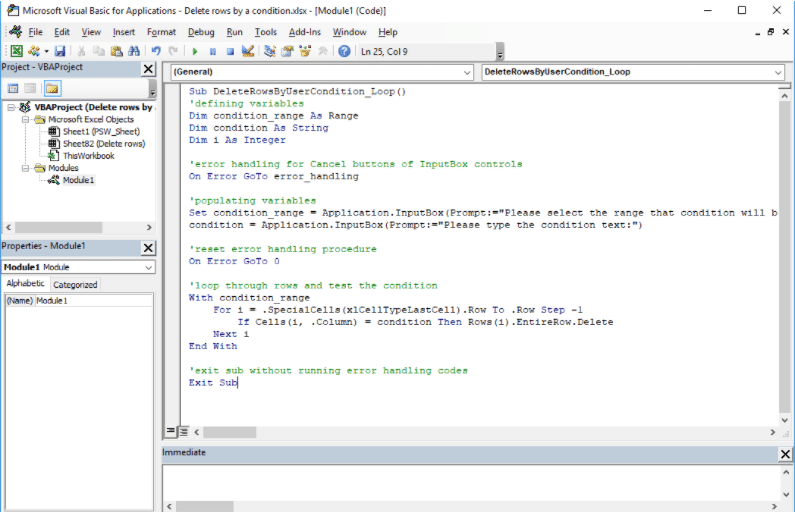Click the Redo arrow icon
Viewport: 795px width, 512px height.
173,51
